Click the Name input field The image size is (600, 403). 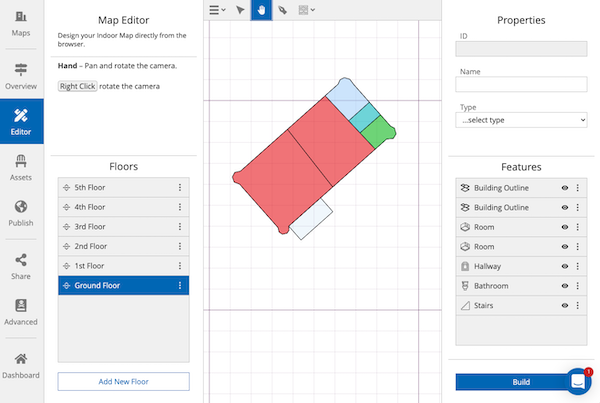pos(521,85)
